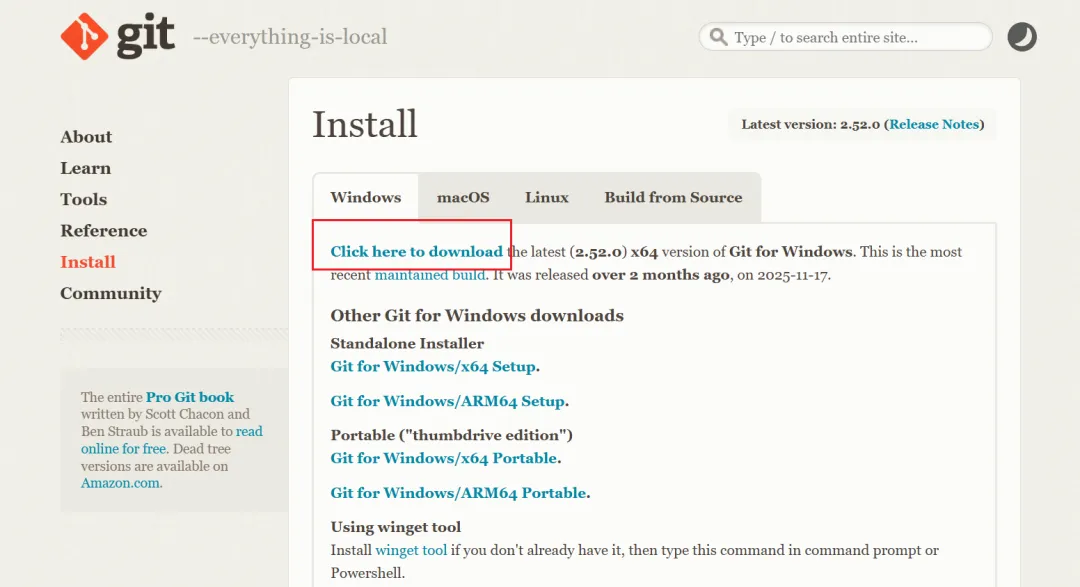Image resolution: width=1080 pixels, height=587 pixels.
Task: Click the magnifier icon in search box
Action: pyautogui.click(x=718, y=37)
